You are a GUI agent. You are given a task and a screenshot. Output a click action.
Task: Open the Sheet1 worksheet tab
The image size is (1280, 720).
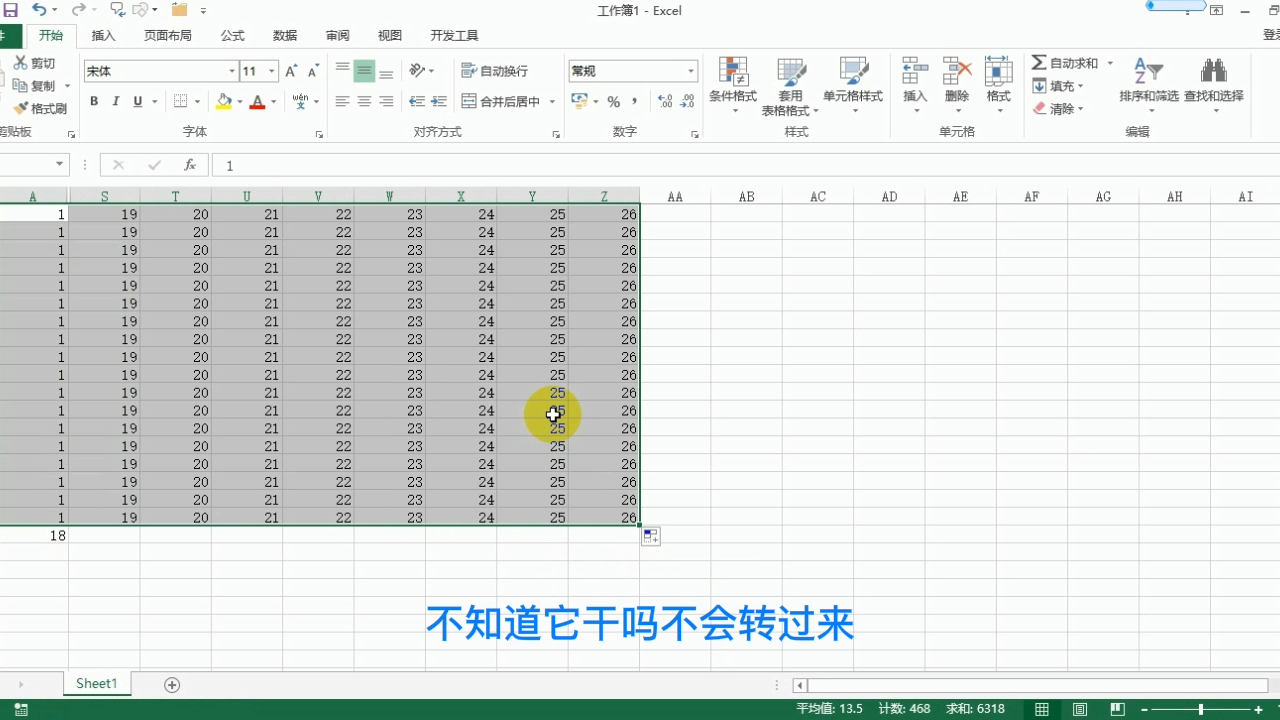pyautogui.click(x=96, y=683)
